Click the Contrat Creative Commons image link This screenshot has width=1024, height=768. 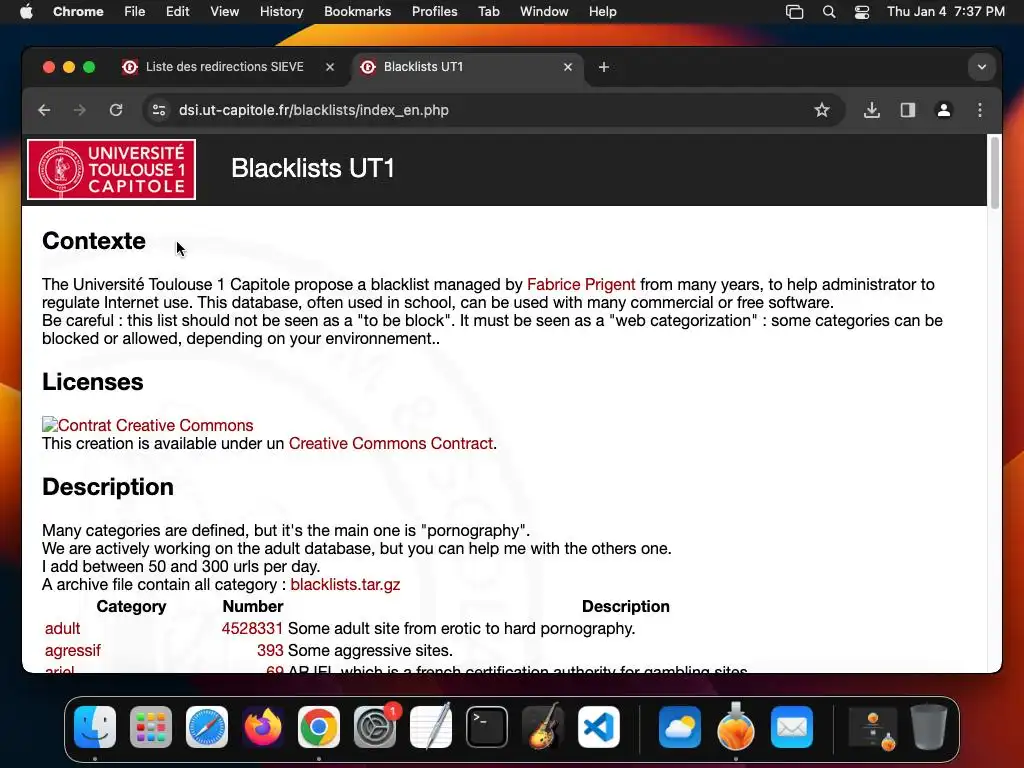tap(148, 425)
